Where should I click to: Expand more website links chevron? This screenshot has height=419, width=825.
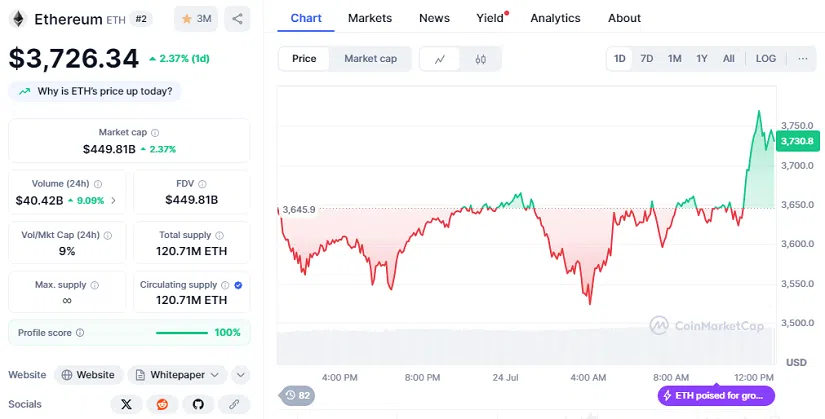coord(241,375)
